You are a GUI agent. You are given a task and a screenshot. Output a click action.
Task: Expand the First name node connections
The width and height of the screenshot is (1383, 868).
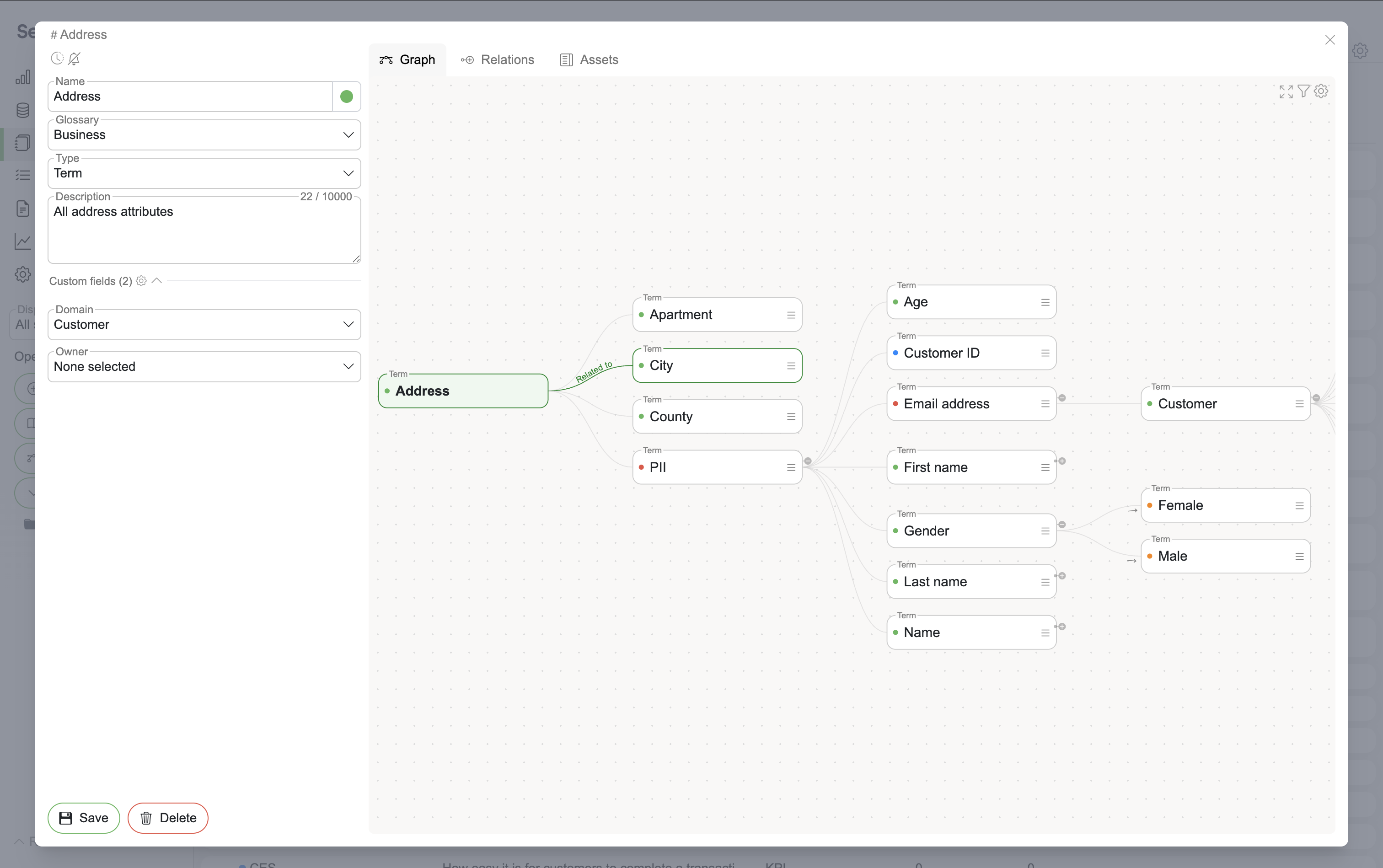tap(1062, 461)
